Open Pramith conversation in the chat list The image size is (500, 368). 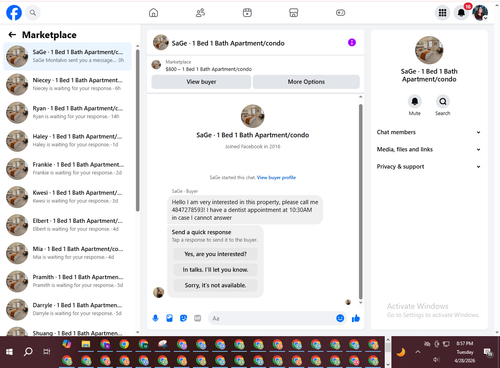pyautogui.click(x=68, y=281)
